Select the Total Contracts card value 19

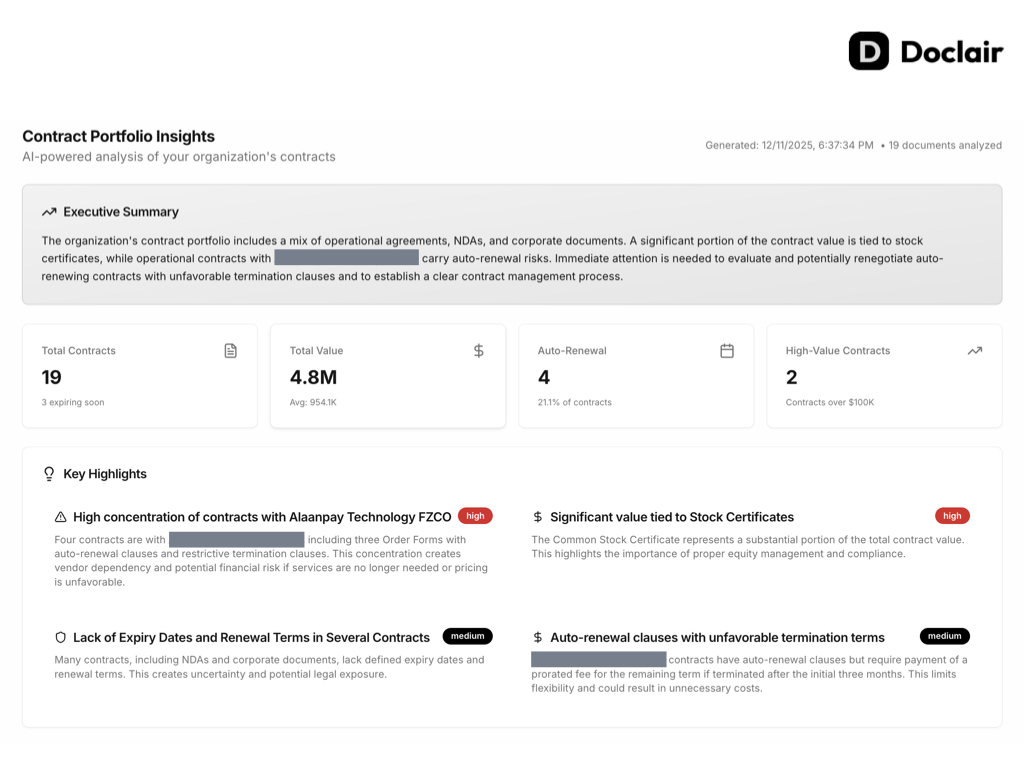pyautogui.click(x=52, y=377)
